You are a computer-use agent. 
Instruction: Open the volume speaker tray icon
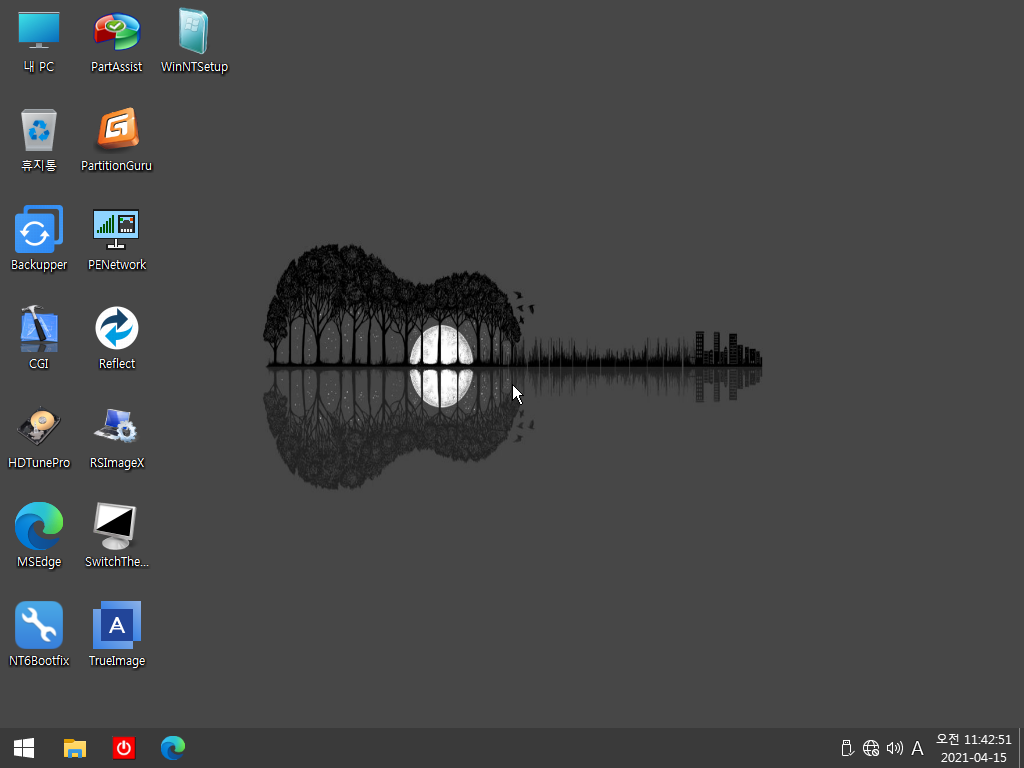(x=894, y=748)
